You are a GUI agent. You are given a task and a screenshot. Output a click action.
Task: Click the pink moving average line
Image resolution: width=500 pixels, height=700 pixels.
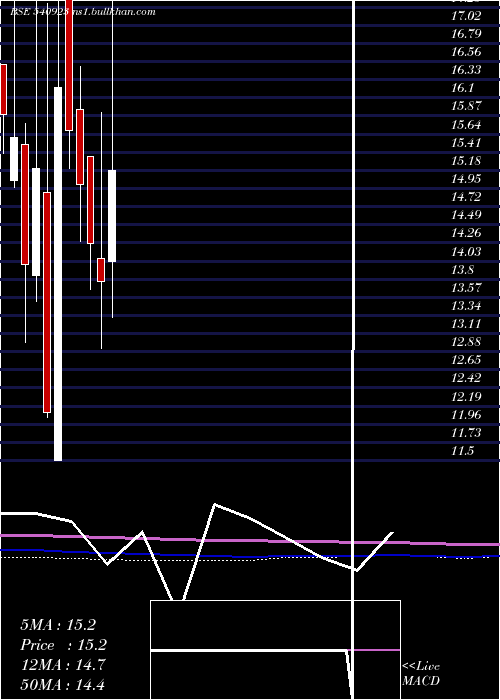coord(250,541)
